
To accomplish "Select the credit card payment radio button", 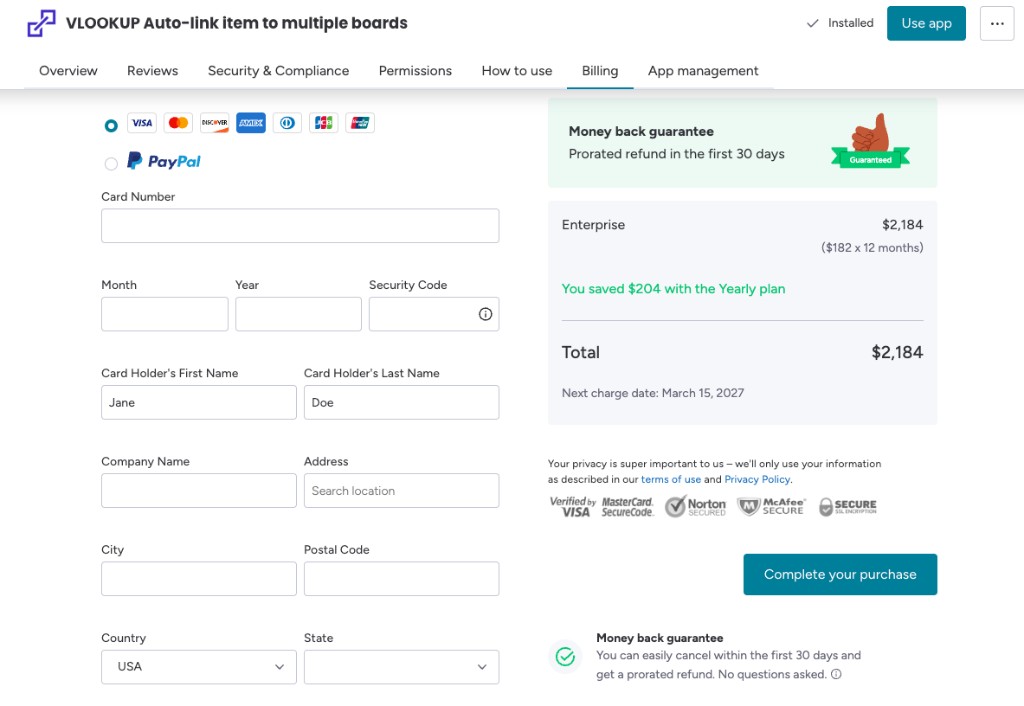I will (111, 125).
